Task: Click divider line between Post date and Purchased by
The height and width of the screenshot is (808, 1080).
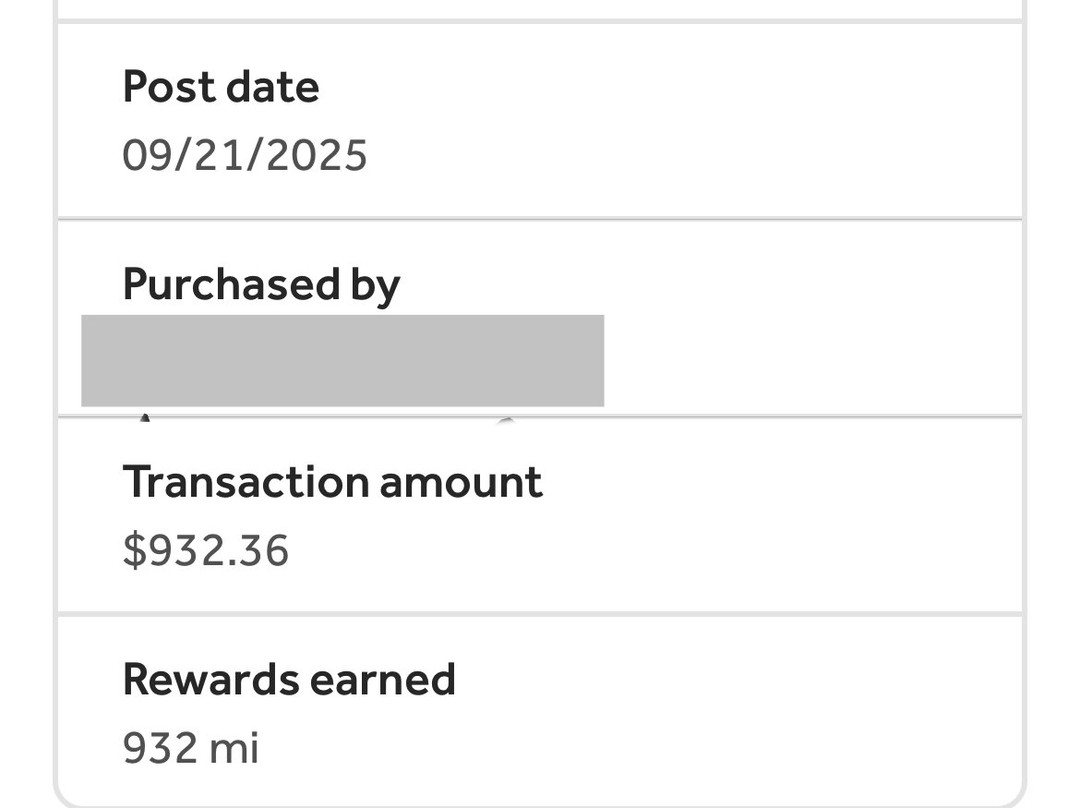Action: (x=540, y=218)
